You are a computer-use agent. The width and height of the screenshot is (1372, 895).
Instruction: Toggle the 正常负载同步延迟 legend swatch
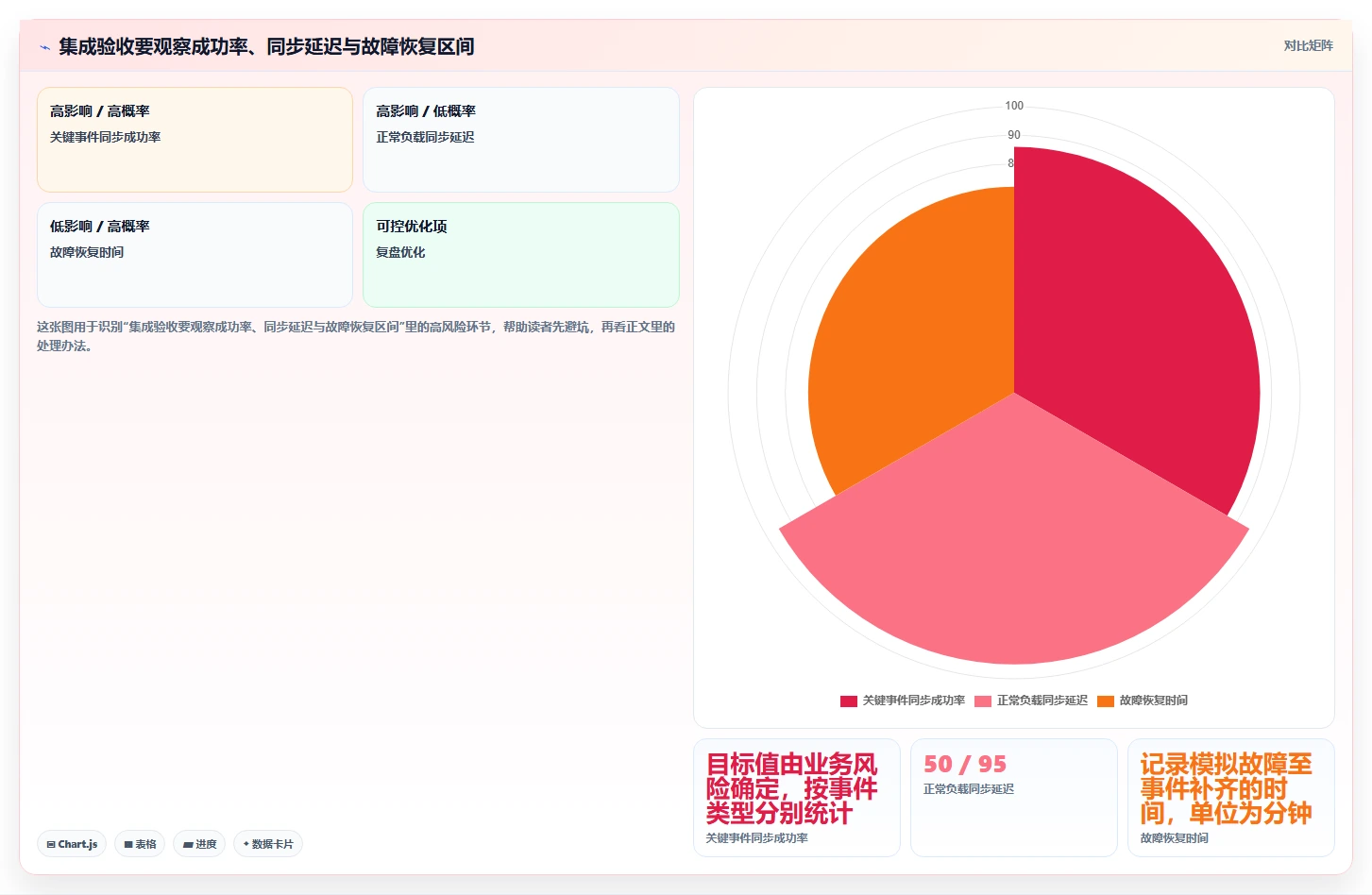coord(983,701)
